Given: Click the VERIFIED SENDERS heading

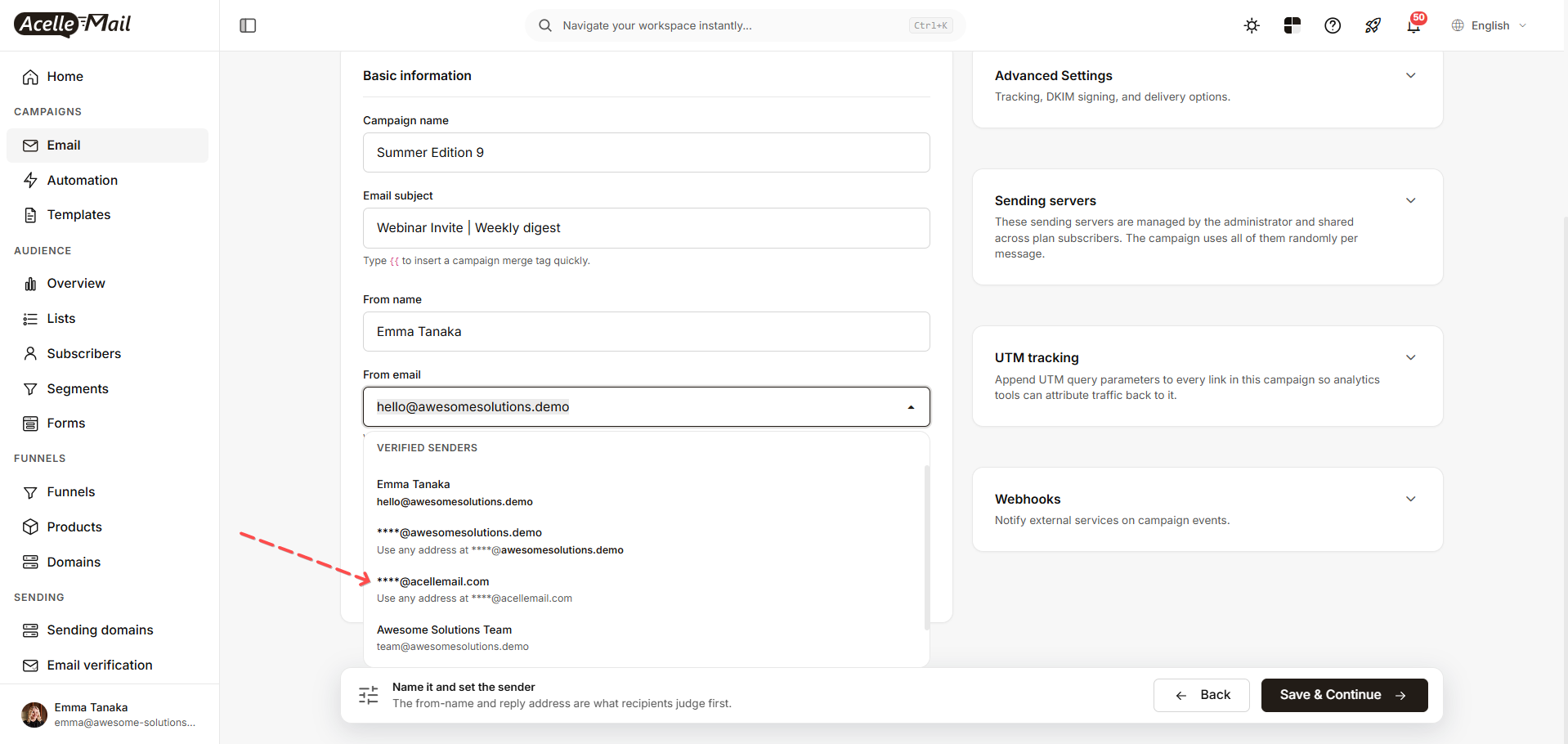Looking at the screenshot, I should pos(427,448).
